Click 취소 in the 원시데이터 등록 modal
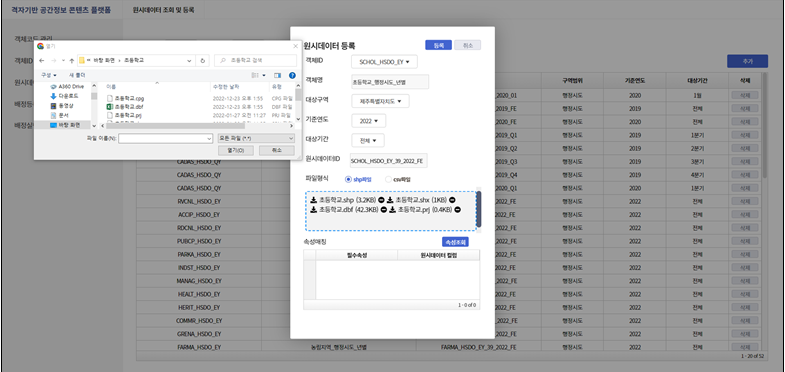This screenshot has height=372, width=785. pos(468,45)
